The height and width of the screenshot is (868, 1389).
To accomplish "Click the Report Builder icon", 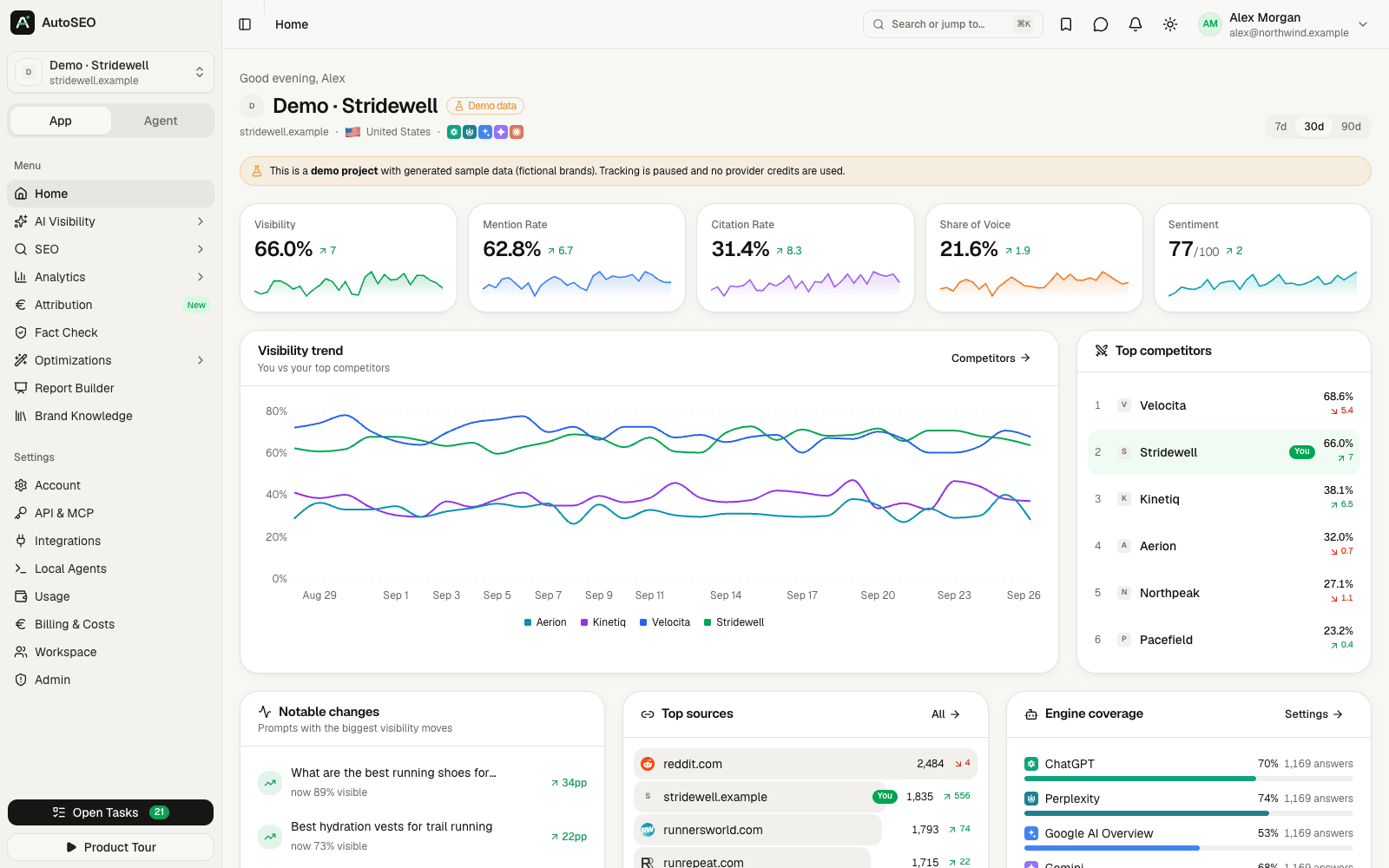I will [x=21, y=388].
